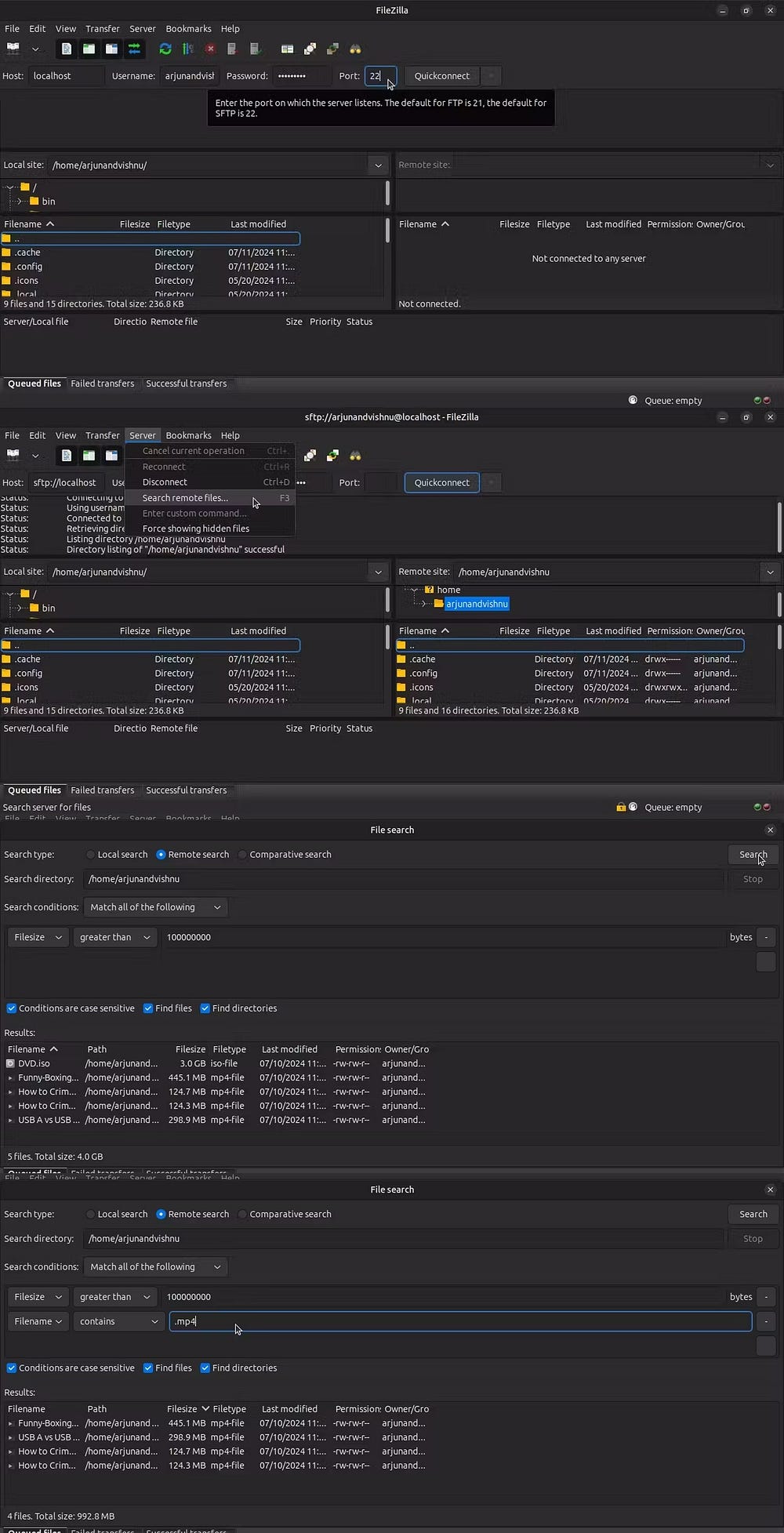Click the '.mp4' condition text field
Viewport: 784px width, 1533px height.
click(461, 1321)
